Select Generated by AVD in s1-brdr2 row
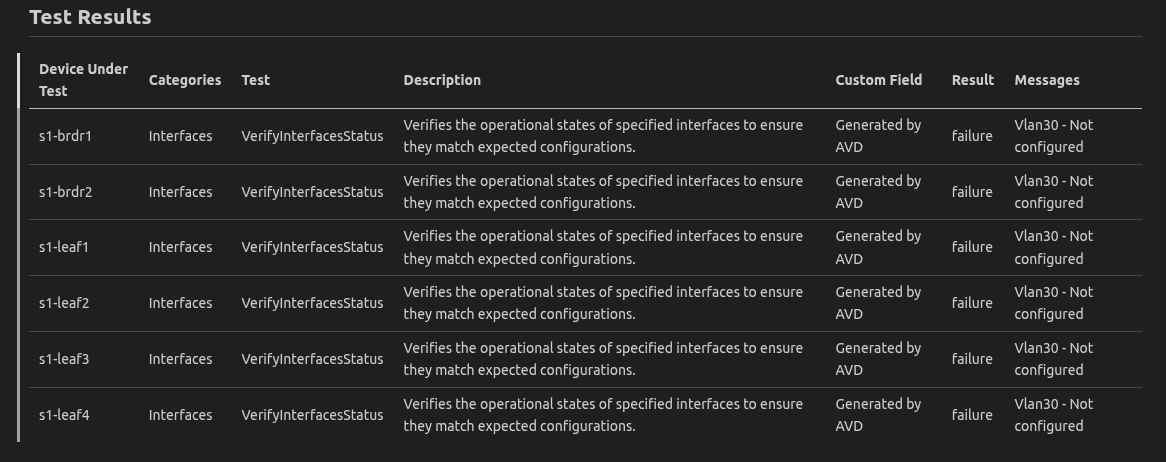The image size is (1166, 462). [x=878, y=192]
